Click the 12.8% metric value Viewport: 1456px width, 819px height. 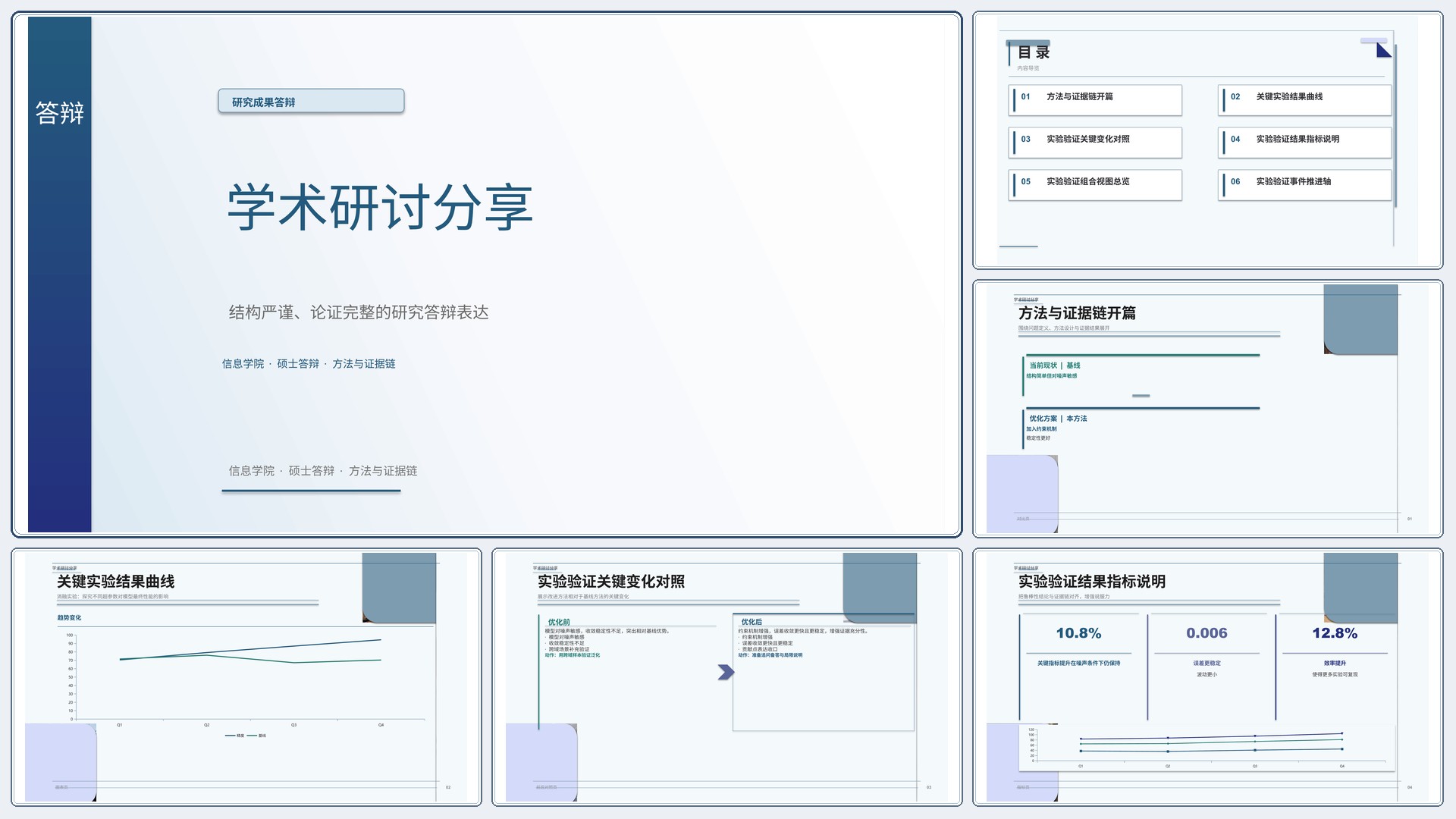tap(1335, 633)
